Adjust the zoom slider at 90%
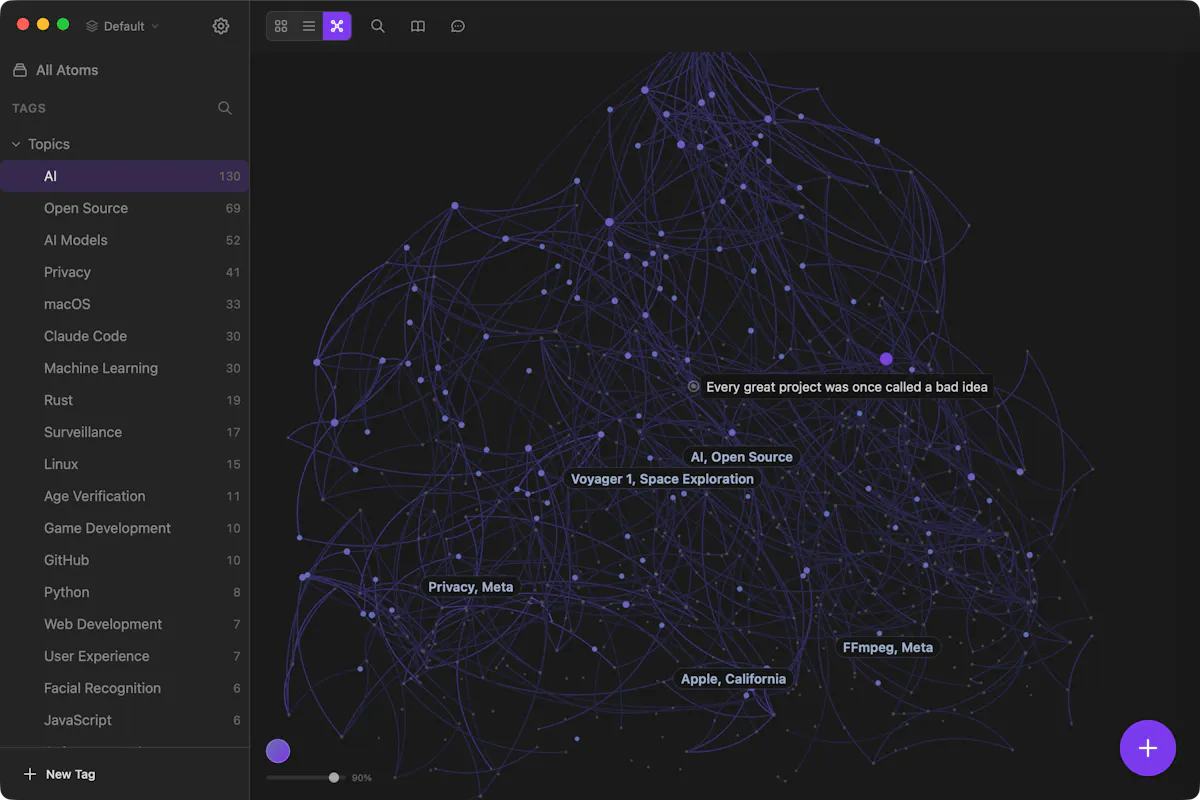The width and height of the screenshot is (1200, 800). (x=334, y=777)
